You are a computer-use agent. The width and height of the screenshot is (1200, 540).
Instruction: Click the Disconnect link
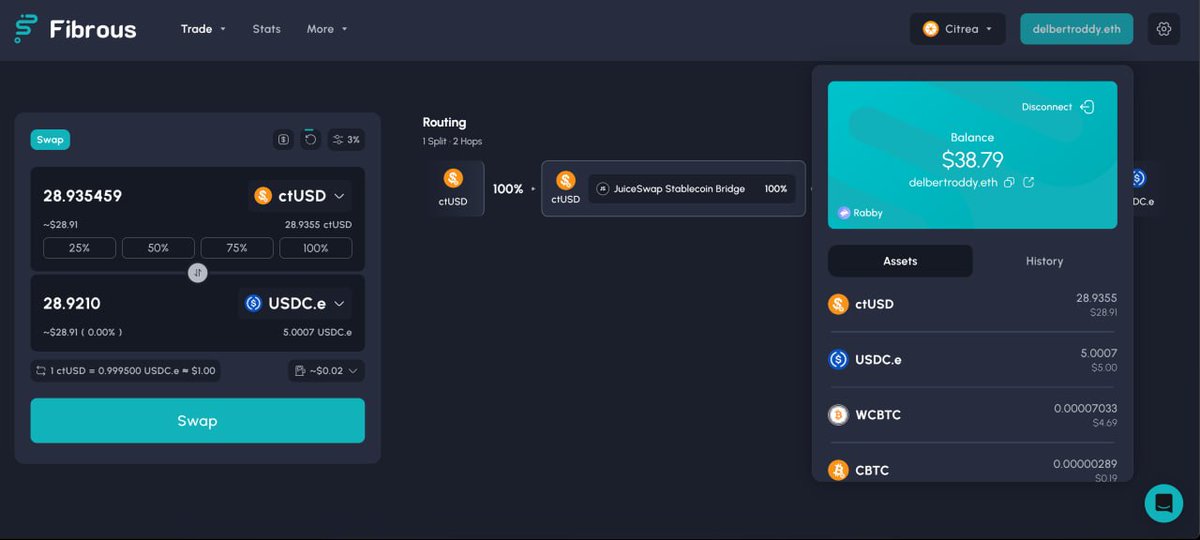click(x=1047, y=107)
